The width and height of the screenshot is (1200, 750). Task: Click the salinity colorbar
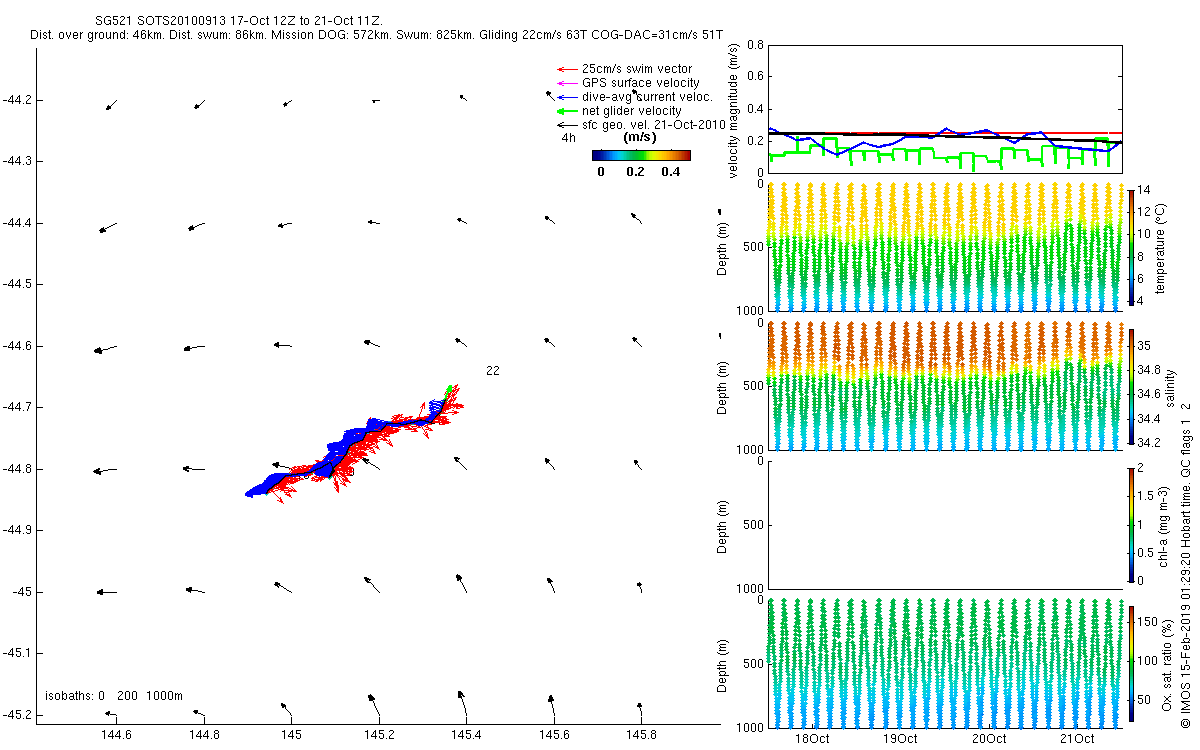click(1131, 387)
